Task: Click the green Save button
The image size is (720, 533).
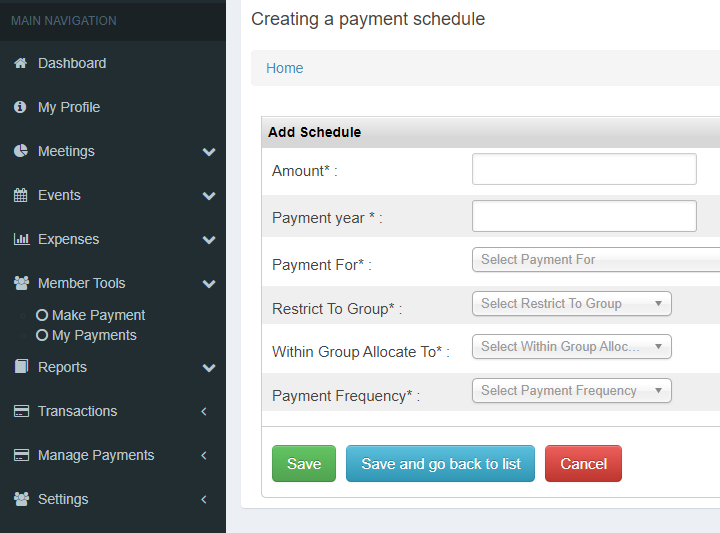Action: [x=304, y=464]
